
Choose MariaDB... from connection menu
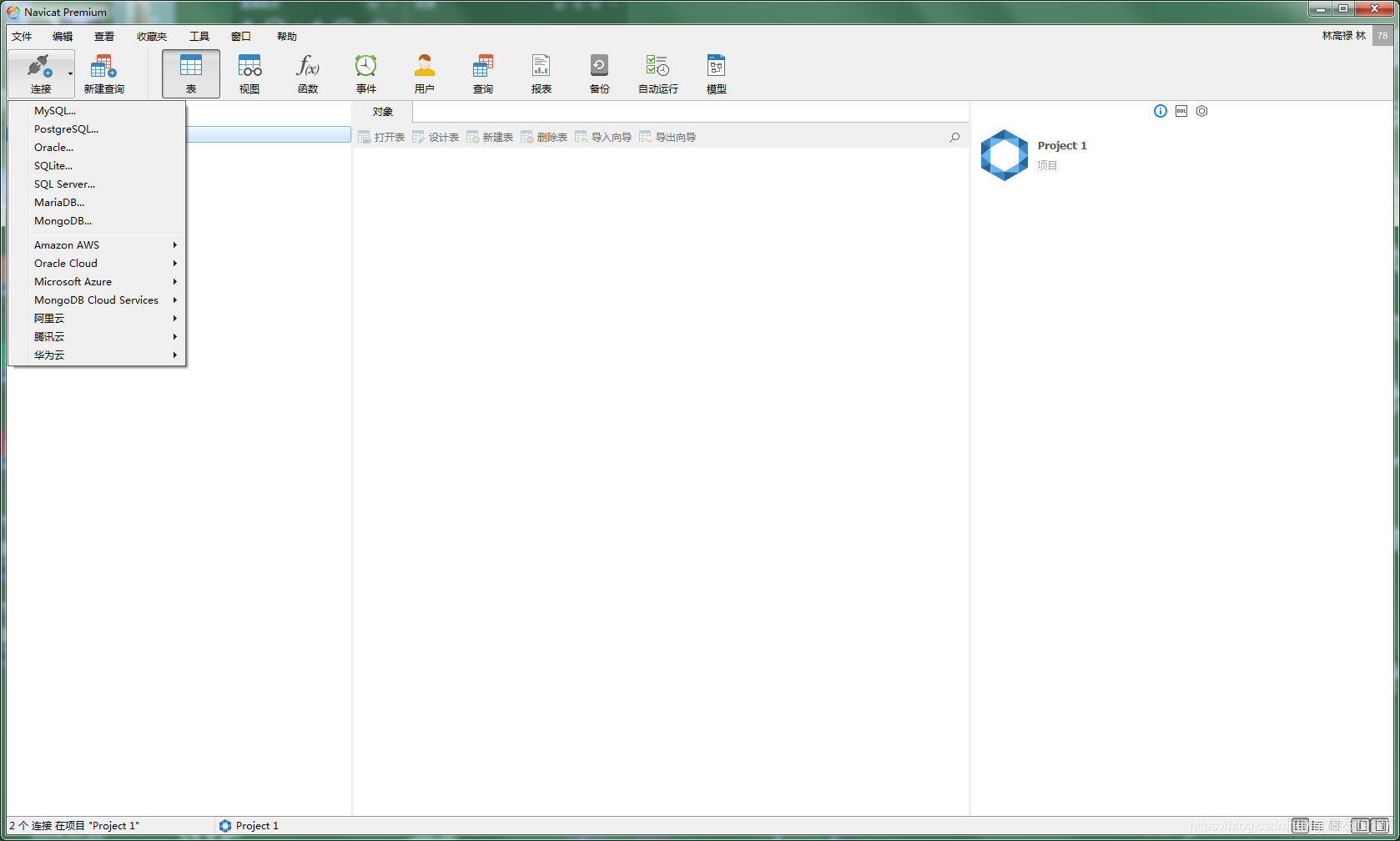click(x=97, y=202)
